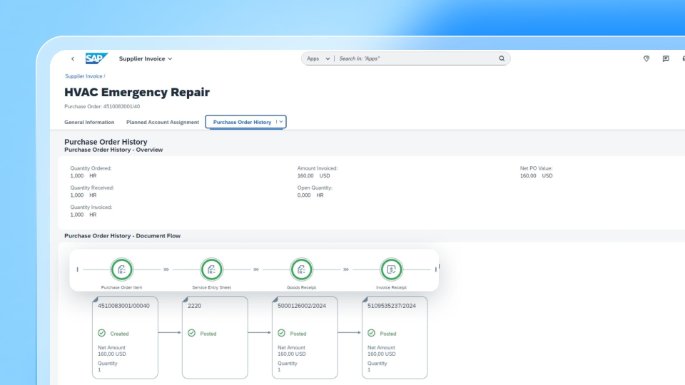685x385 pixels.
Task: Open the Apps search scope dropdown
Action: (318, 59)
